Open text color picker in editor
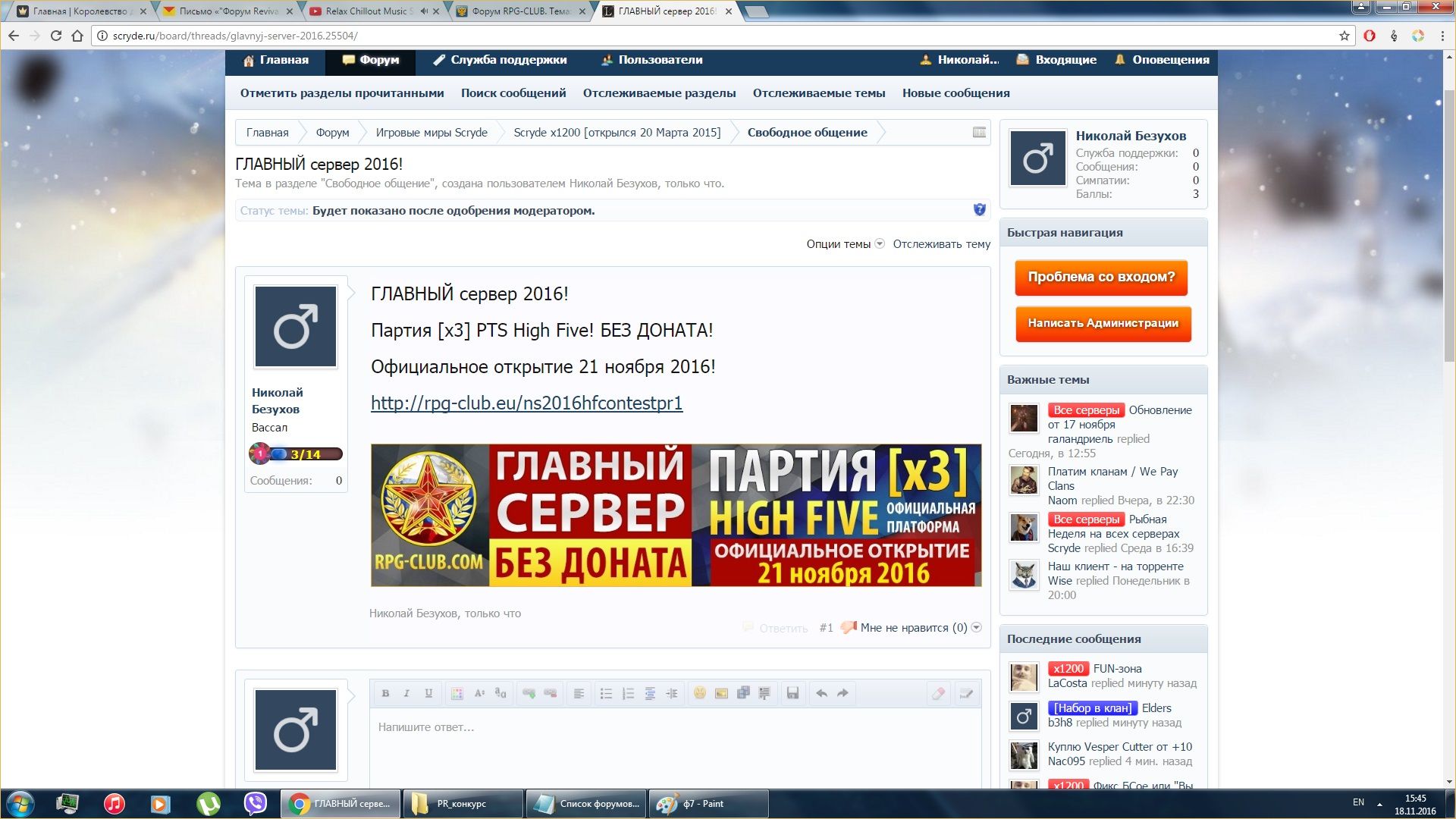The width and height of the screenshot is (1456, 819). click(457, 693)
